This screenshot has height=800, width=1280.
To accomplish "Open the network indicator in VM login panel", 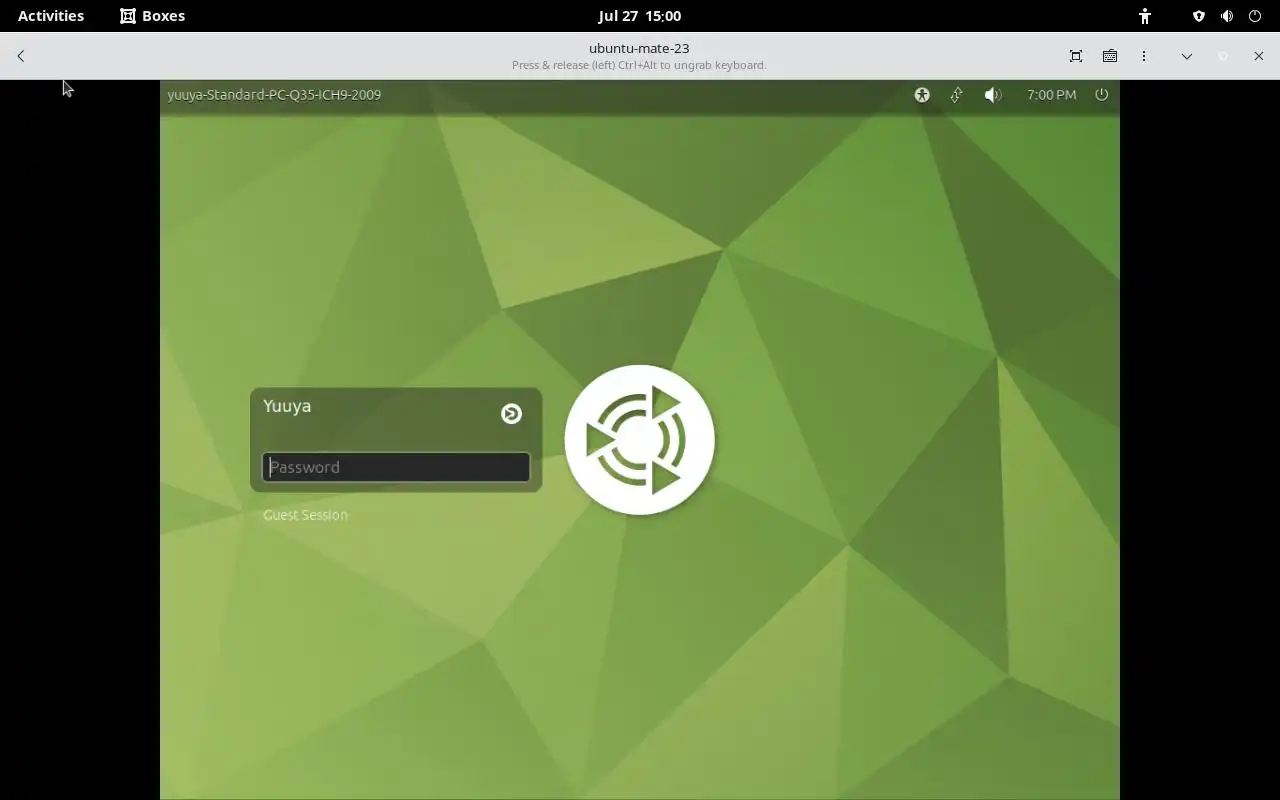I will 956,95.
